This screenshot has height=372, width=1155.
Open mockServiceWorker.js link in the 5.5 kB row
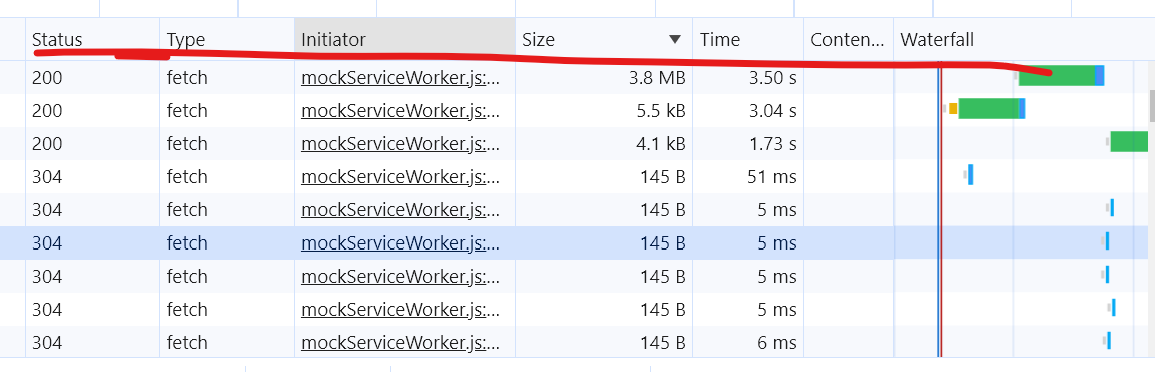click(401, 110)
